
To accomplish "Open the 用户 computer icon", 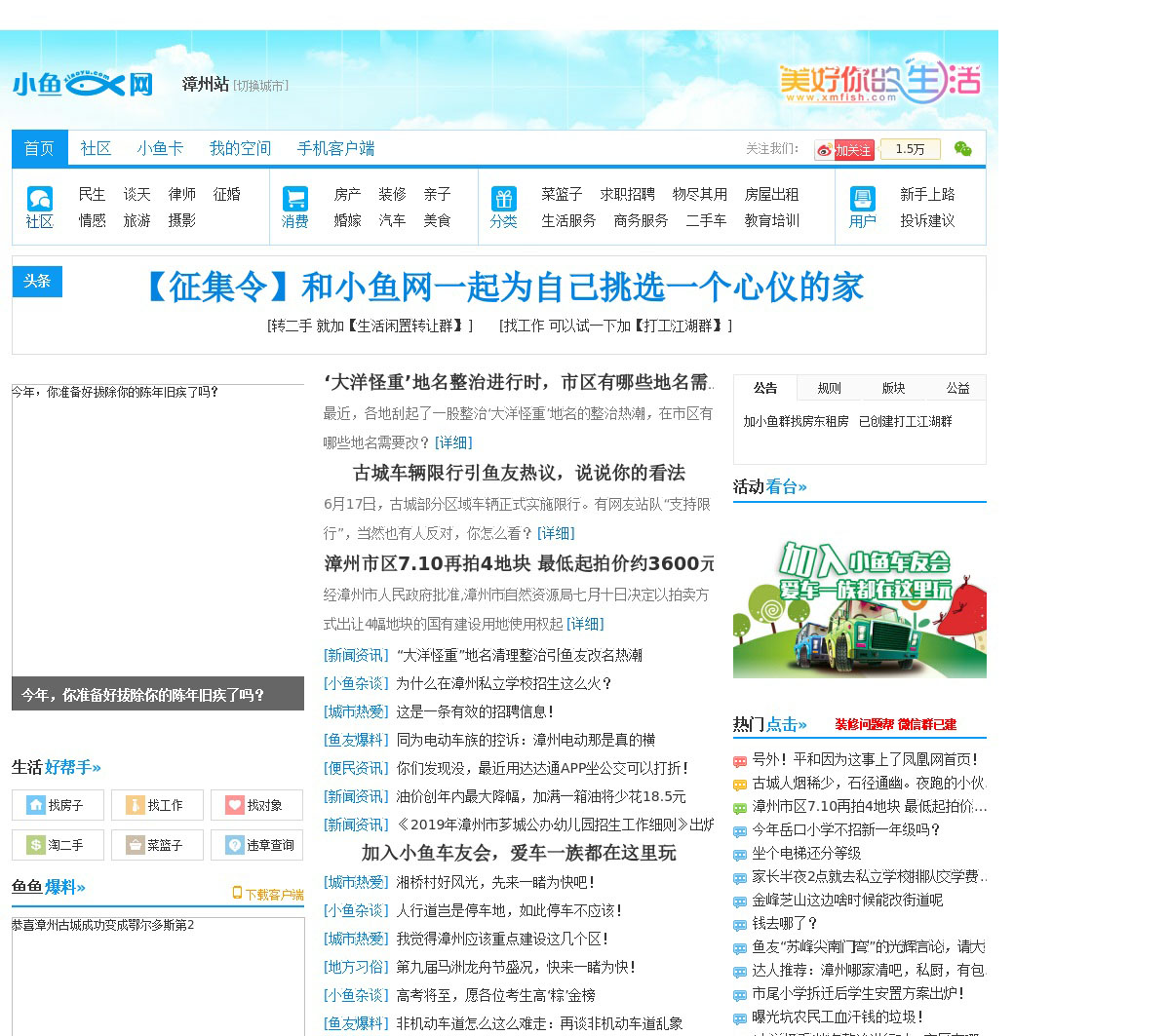I will [863, 199].
